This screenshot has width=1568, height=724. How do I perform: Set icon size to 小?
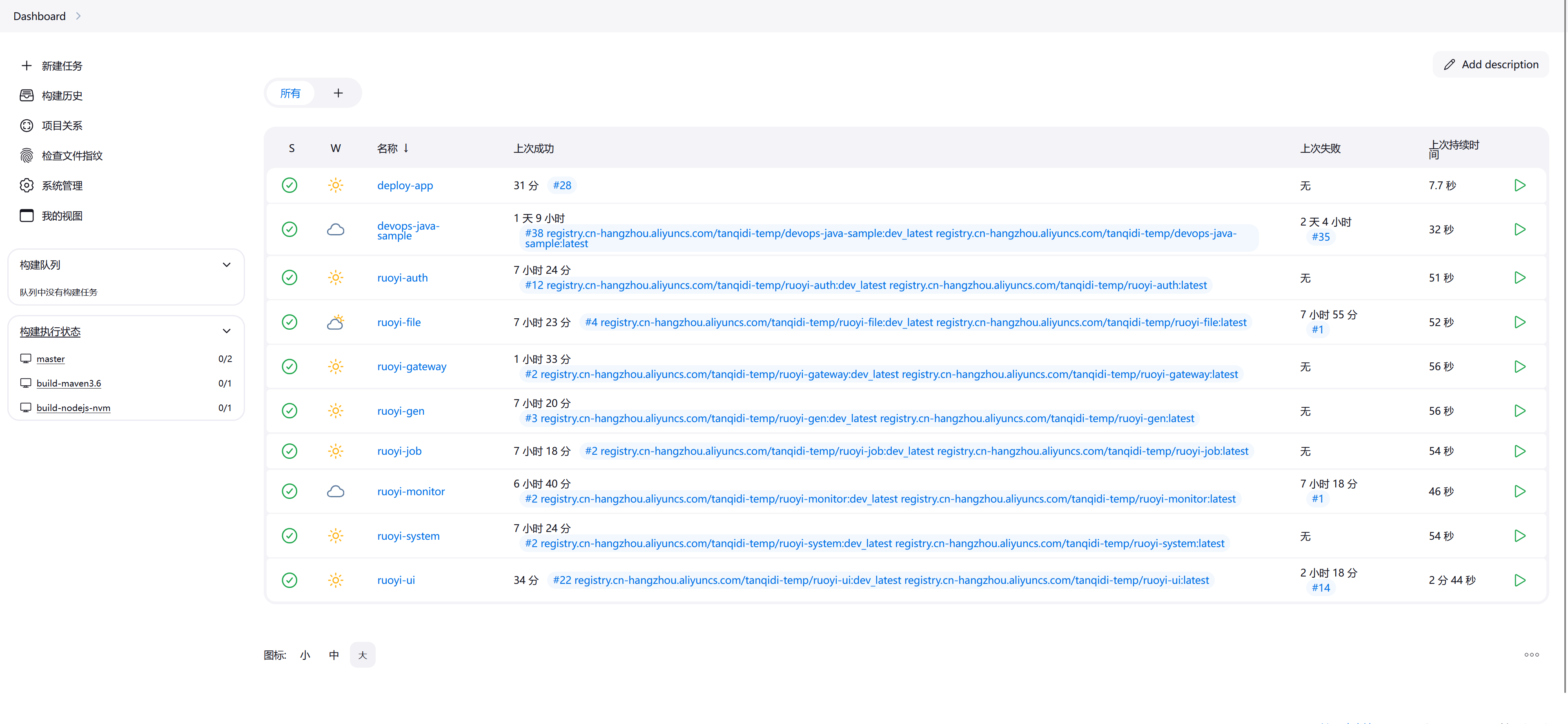(305, 655)
